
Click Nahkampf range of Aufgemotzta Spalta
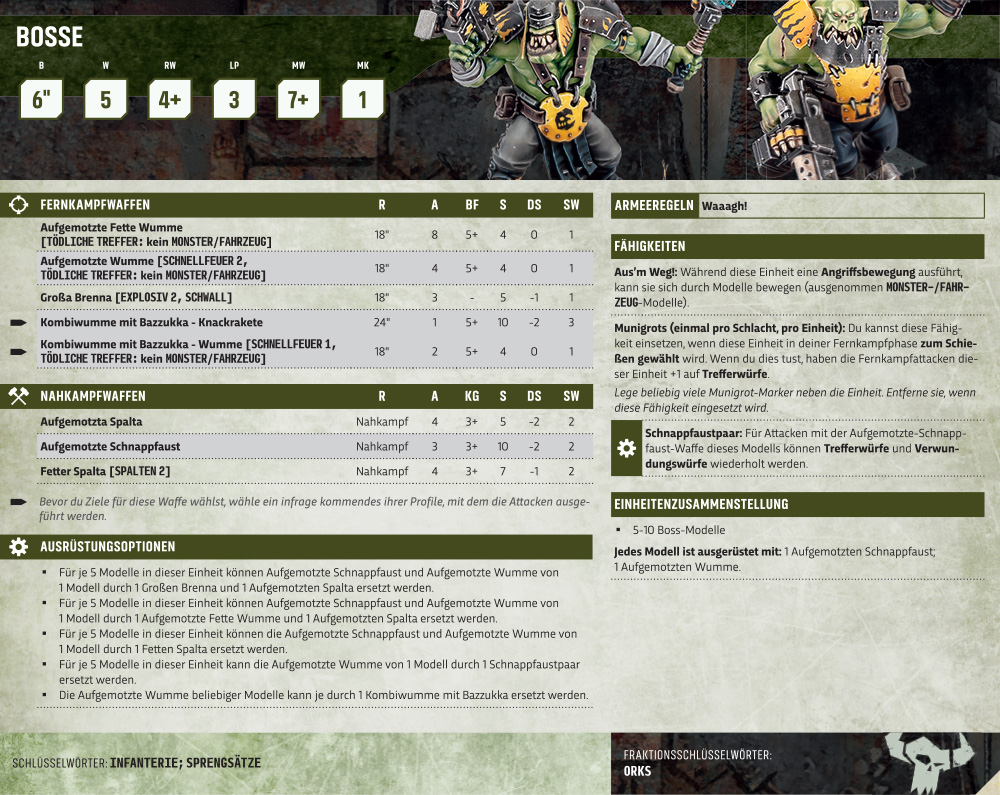pos(382,422)
